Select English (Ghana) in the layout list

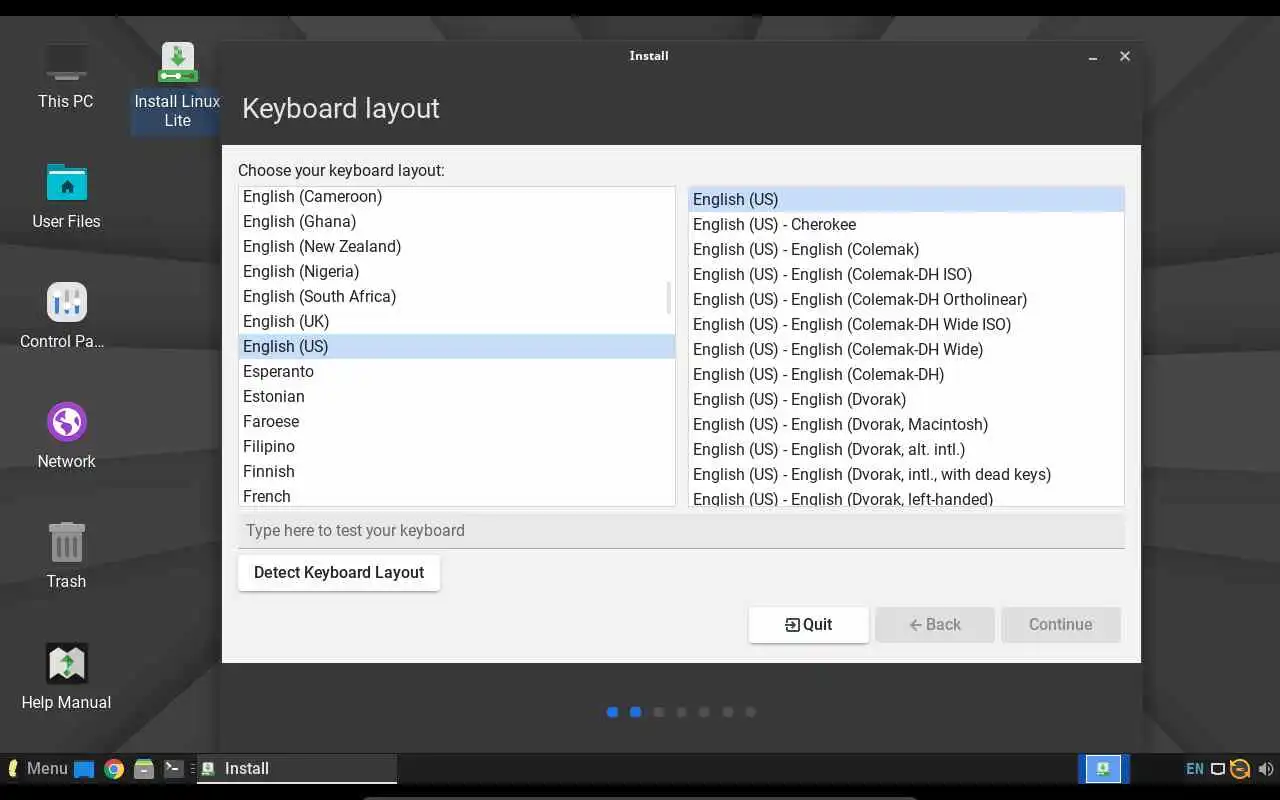(457, 221)
